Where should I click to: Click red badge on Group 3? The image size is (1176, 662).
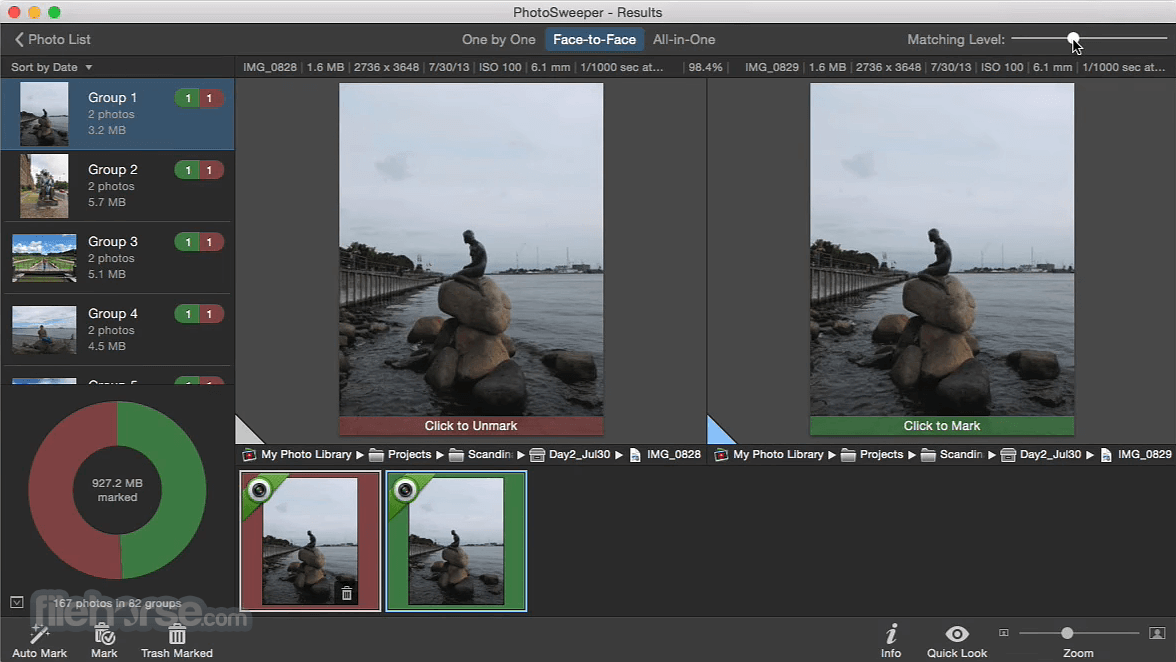tap(211, 242)
